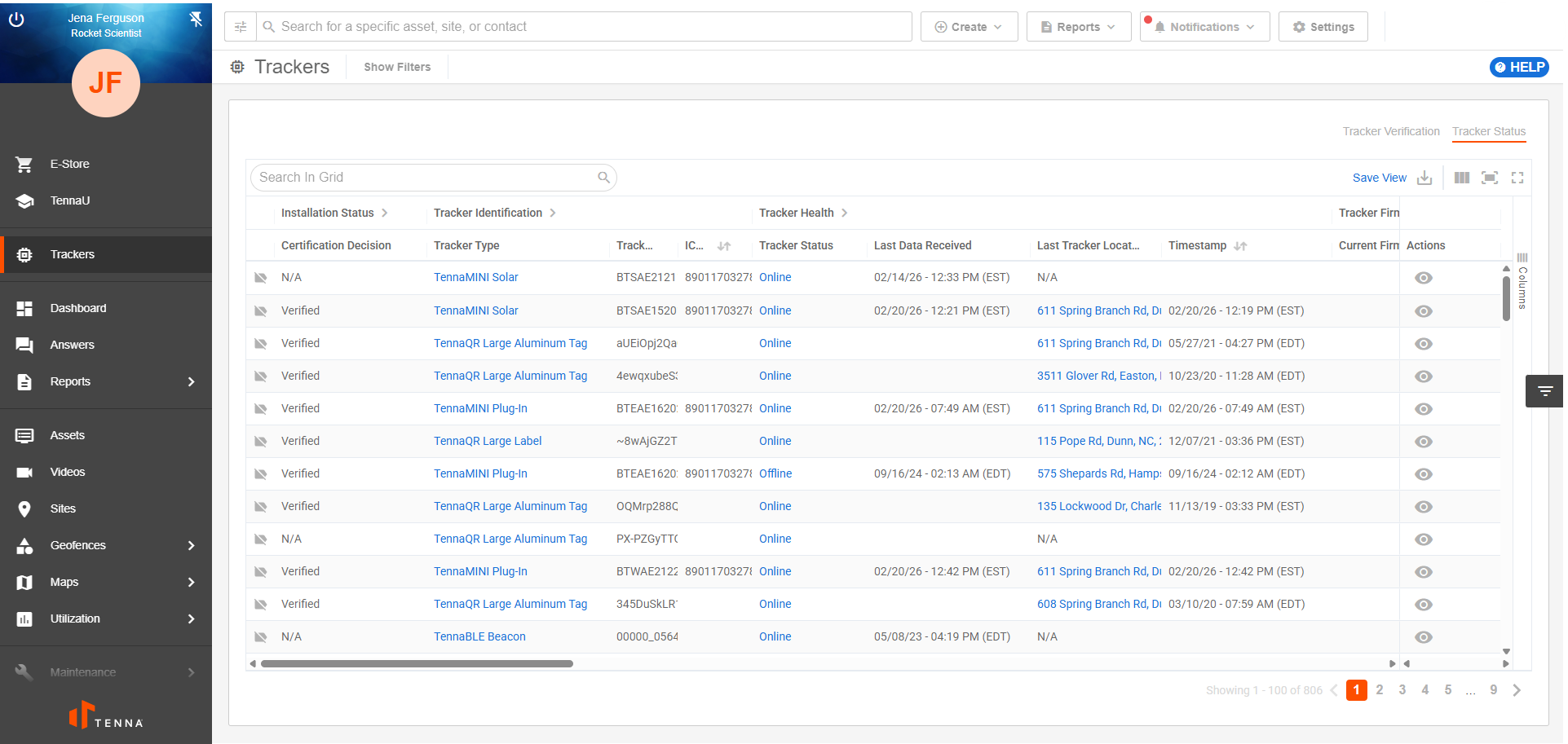The width and height of the screenshot is (1568, 744).
Task: Click the search filter sliders icon
Action: pyautogui.click(x=241, y=27)
